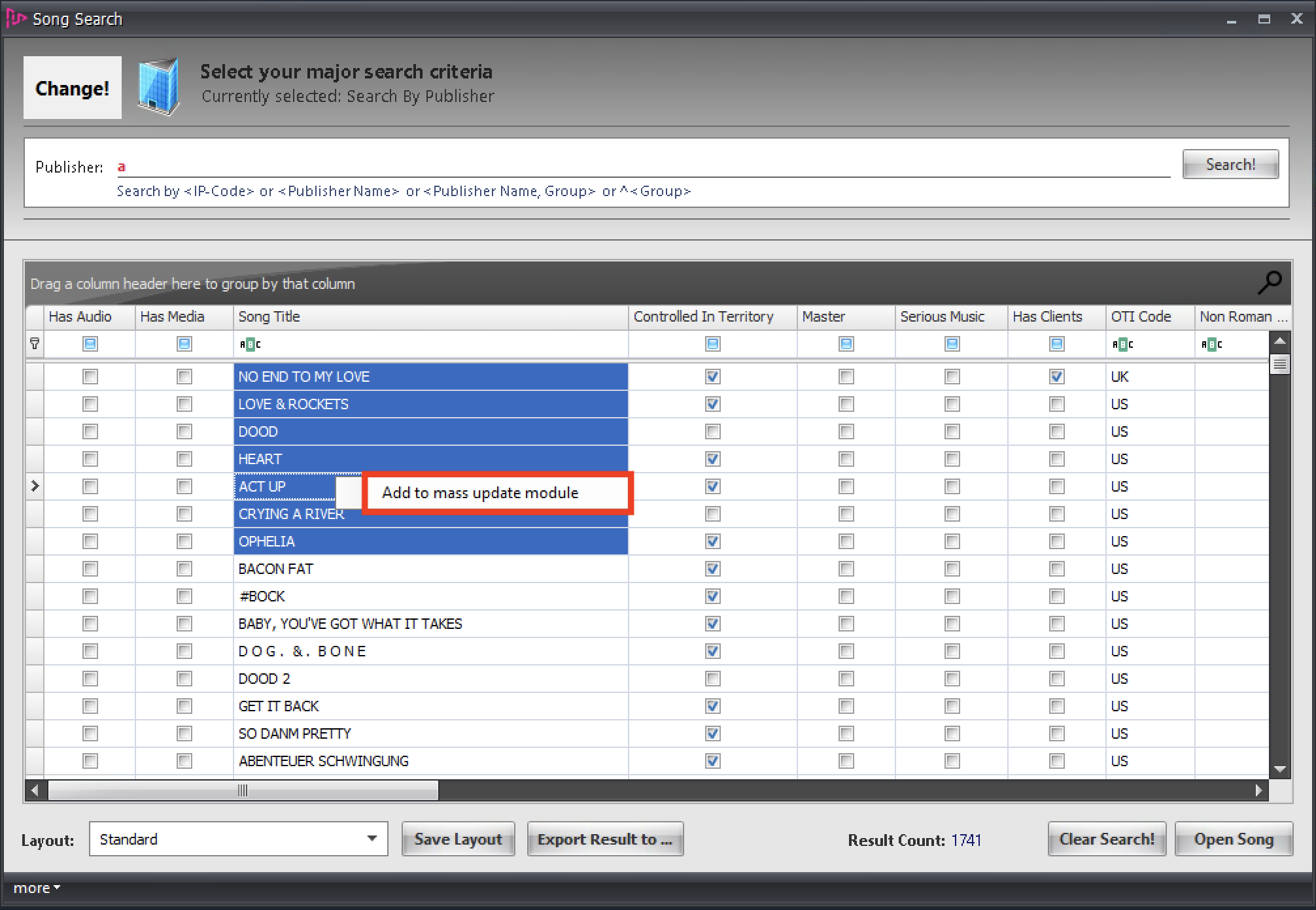Toggle Has Clients for NO END TO MY LOVE
This screenshot has height=910, width=1316.
(x=1056, y=377)
